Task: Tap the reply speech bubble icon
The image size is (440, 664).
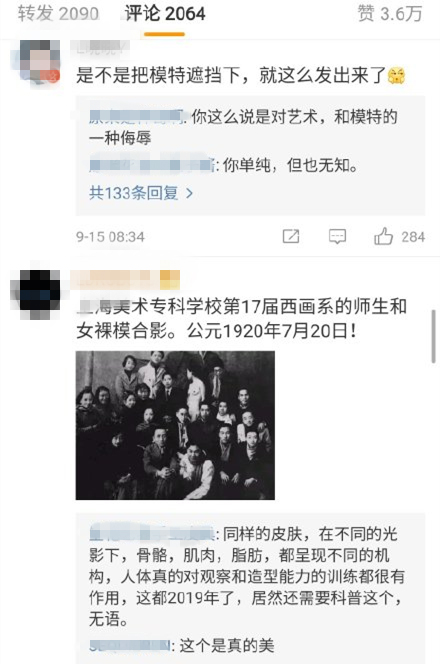Action: pyautogui.click(x=337, y=236)
